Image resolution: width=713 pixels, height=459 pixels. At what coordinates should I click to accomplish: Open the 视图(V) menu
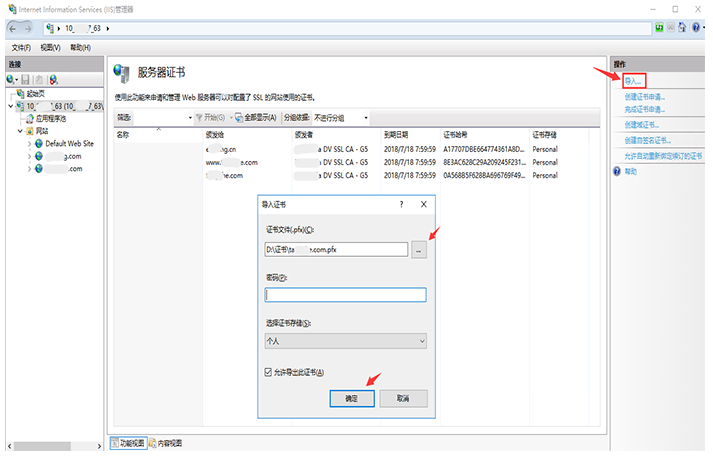(x=50, y=47)
